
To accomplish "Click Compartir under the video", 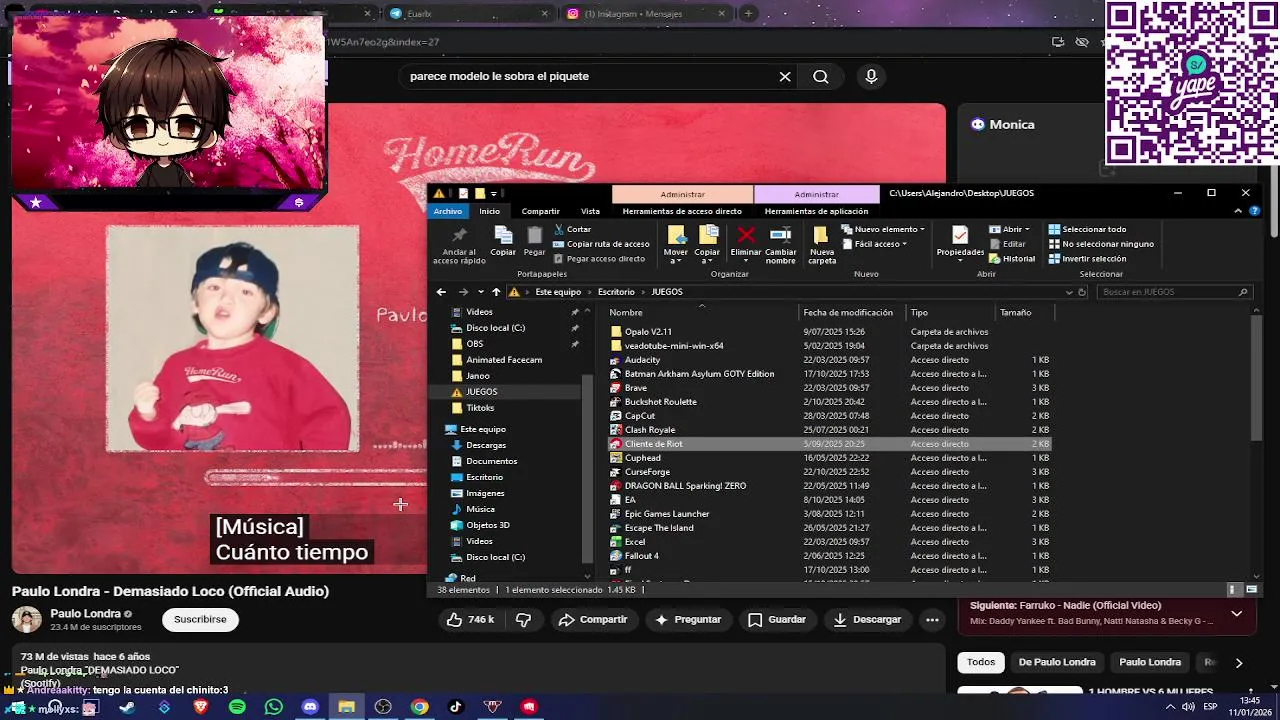I will (x=593, y=620).
